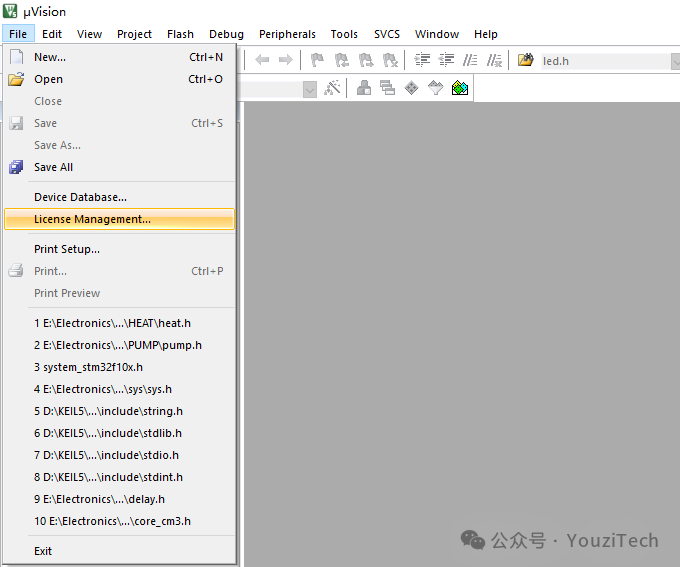
Task: Open the Debug menu
Action: 226,34
